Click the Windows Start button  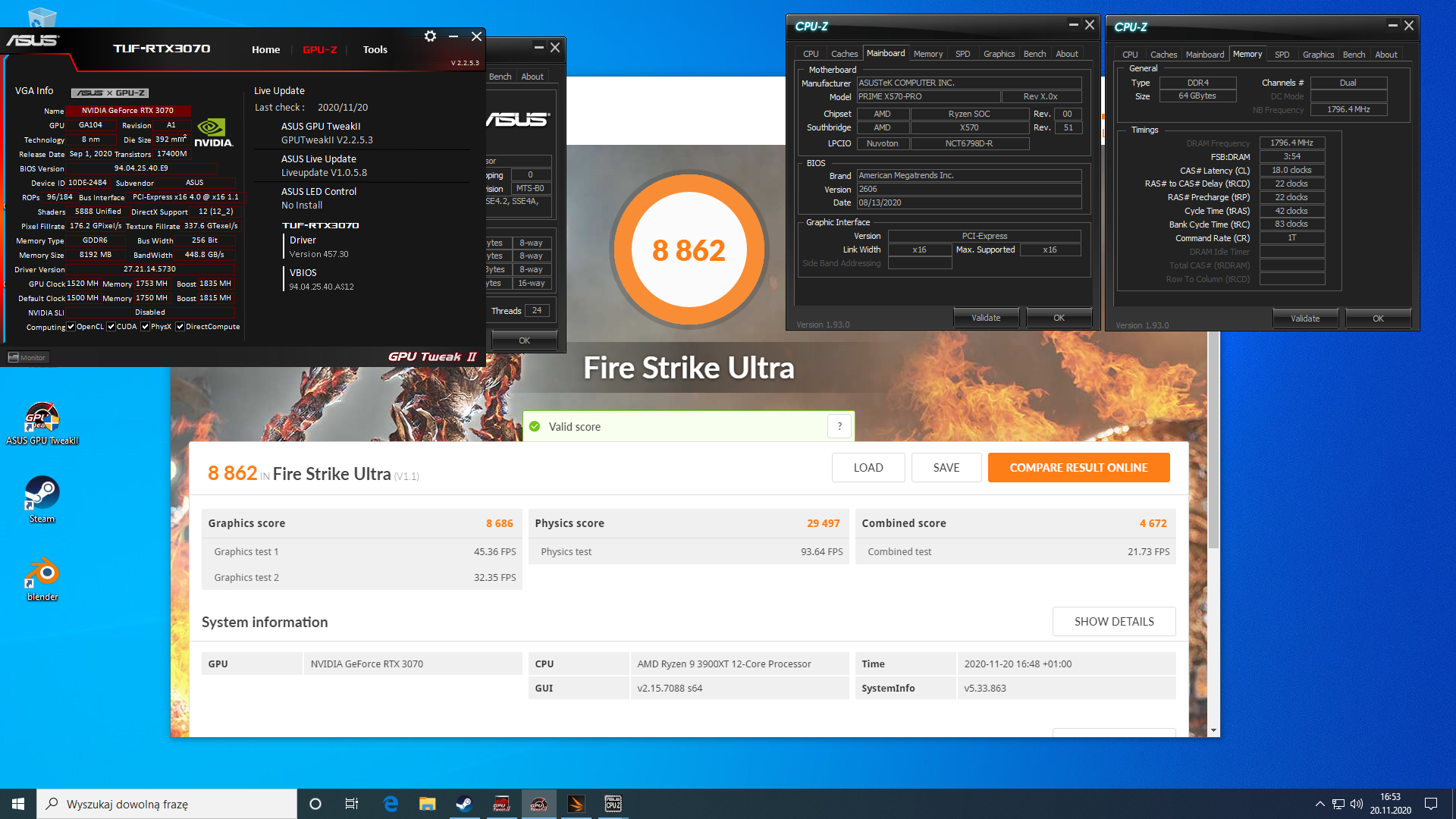18,804
